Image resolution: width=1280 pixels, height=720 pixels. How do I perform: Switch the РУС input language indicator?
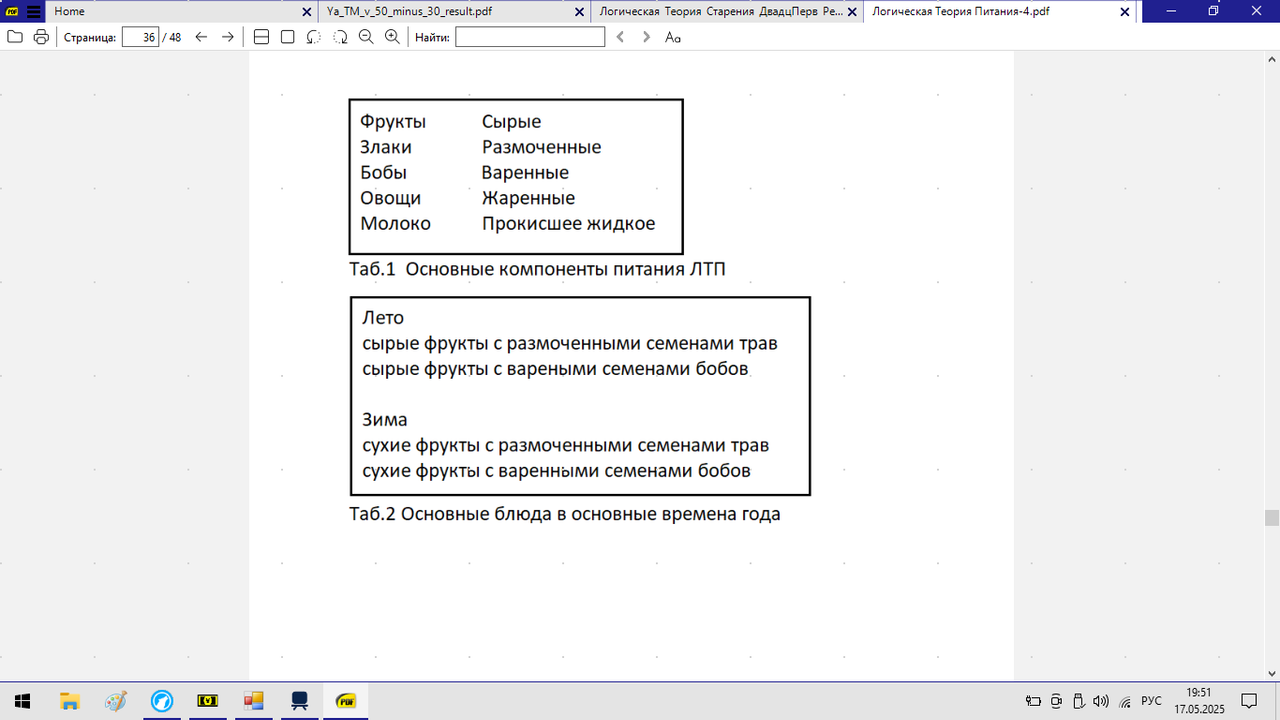pos(1151,701)
